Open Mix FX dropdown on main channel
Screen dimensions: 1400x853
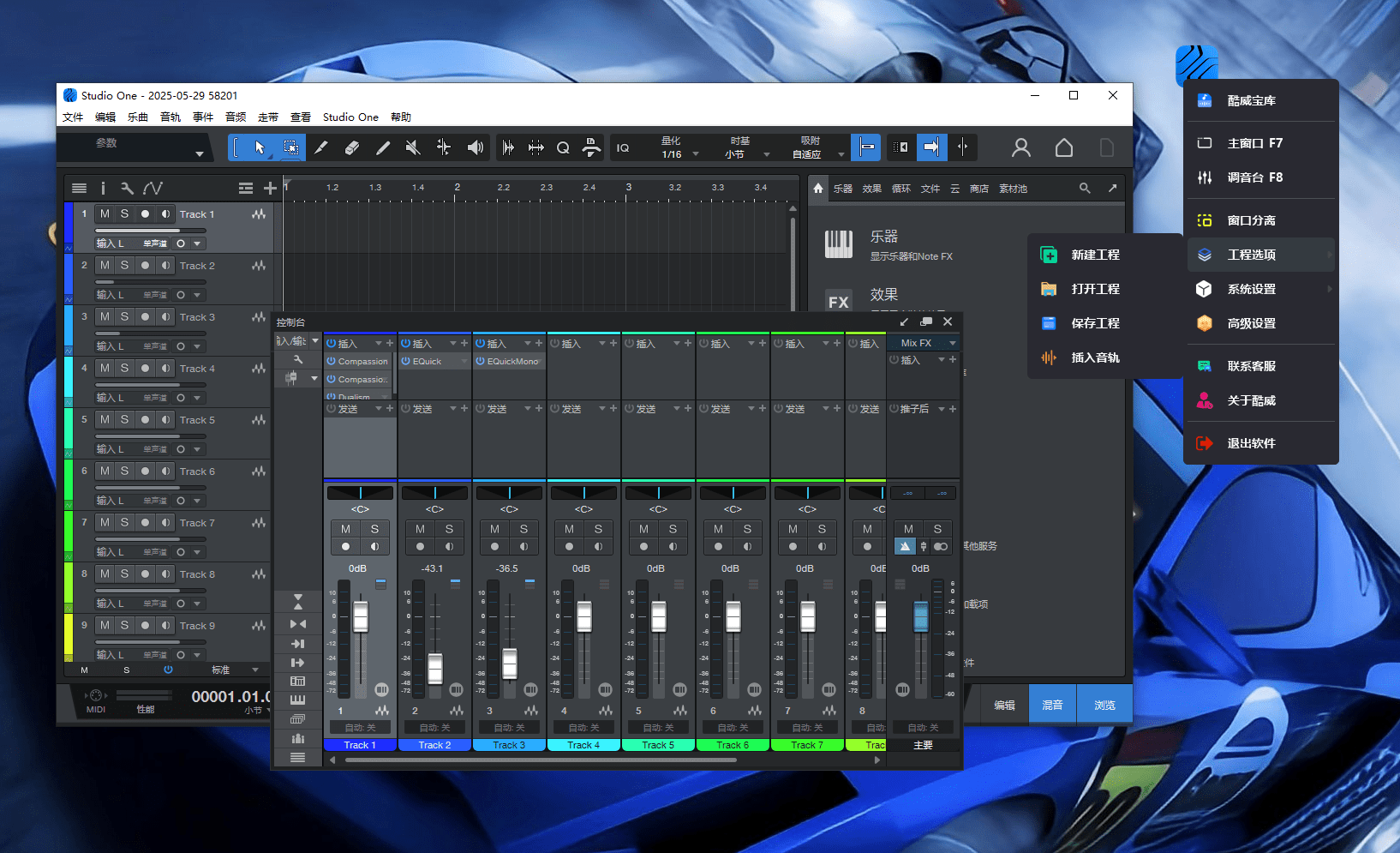coord(952,343)
